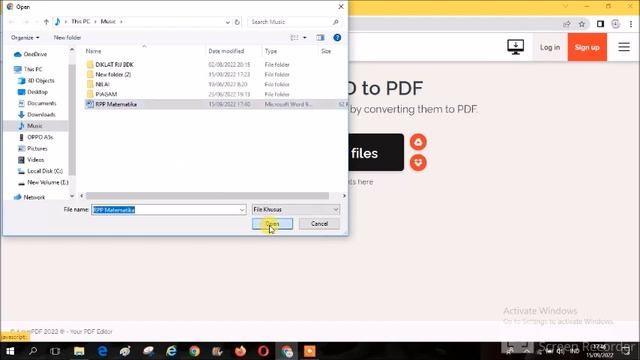
Task: Click the chevron after Music in the breadcrumb
Action: (121, 22)
